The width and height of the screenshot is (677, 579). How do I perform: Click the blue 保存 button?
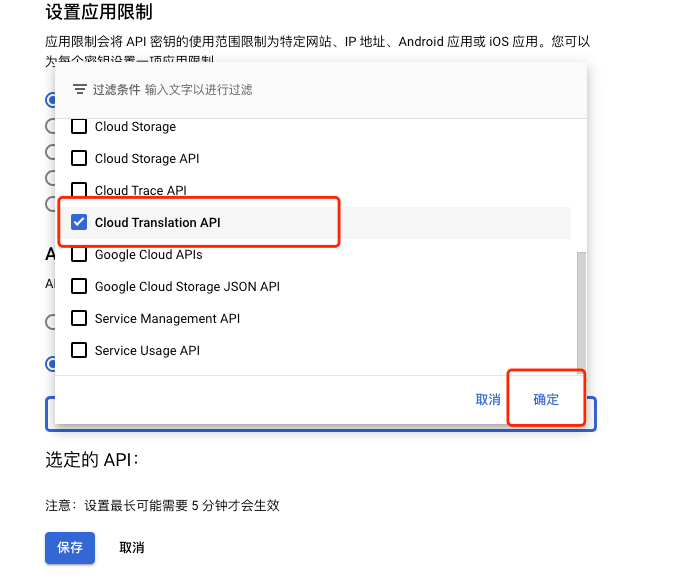tap(70, 547)
